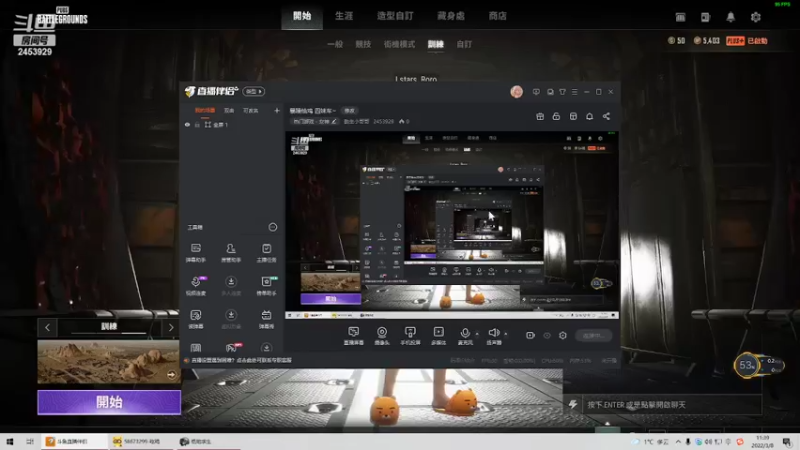This screenshot has height=450, width=800.
Task: Open the 開始 tab in PUBG top menu
Action: (302, 16)
